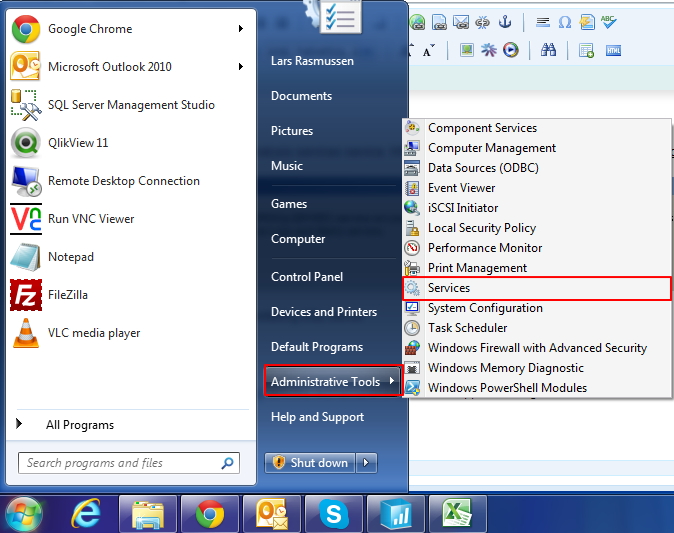The width and height of the screenshot is (674, 533).
Task: Click the Shut down button
Action: click(x=310, y=463)
